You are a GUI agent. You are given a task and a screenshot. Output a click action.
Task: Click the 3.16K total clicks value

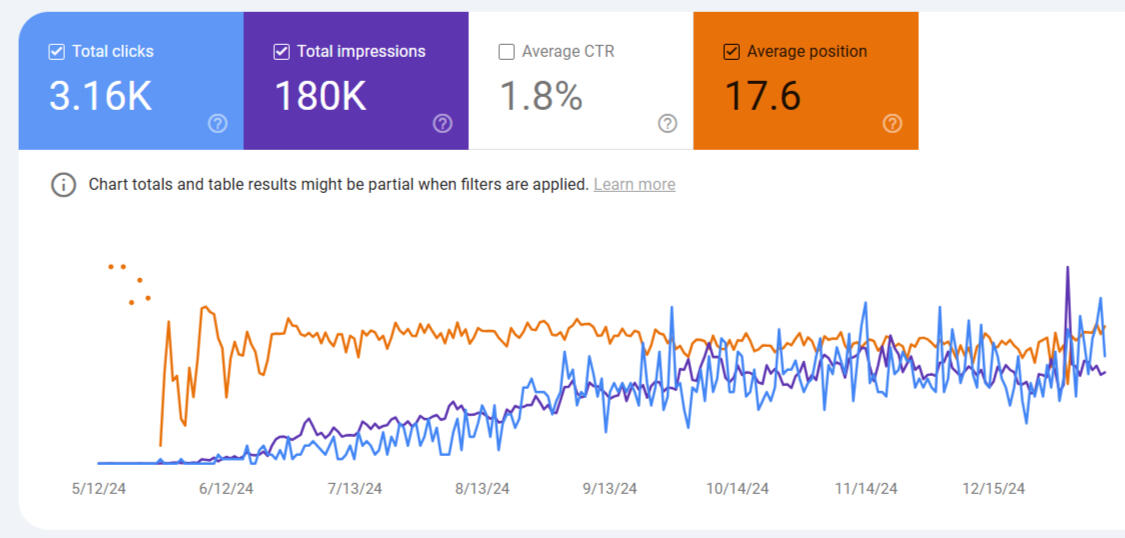(100, 96)
